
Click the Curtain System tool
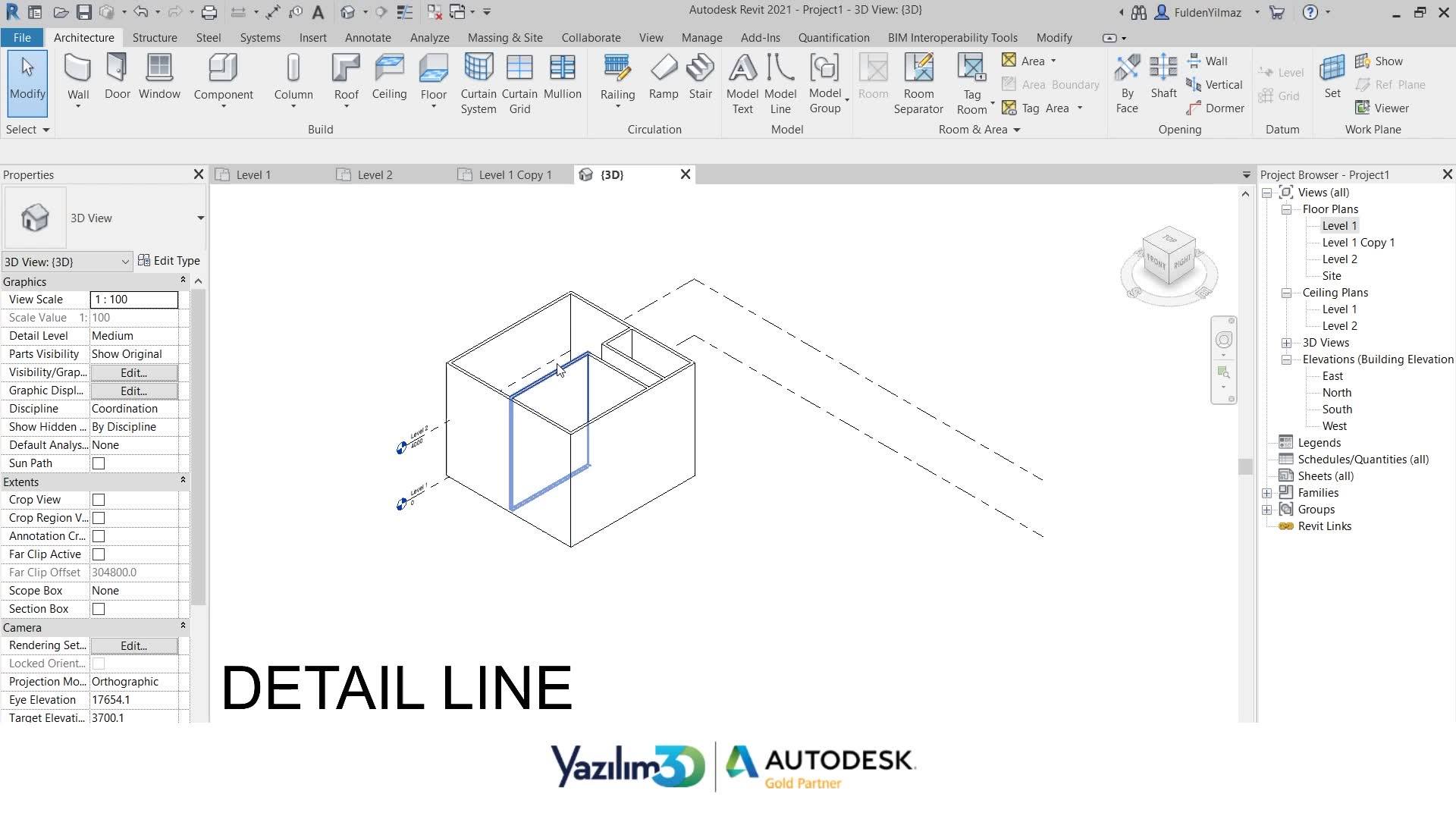pyautogui.click(x=479, y=84)
